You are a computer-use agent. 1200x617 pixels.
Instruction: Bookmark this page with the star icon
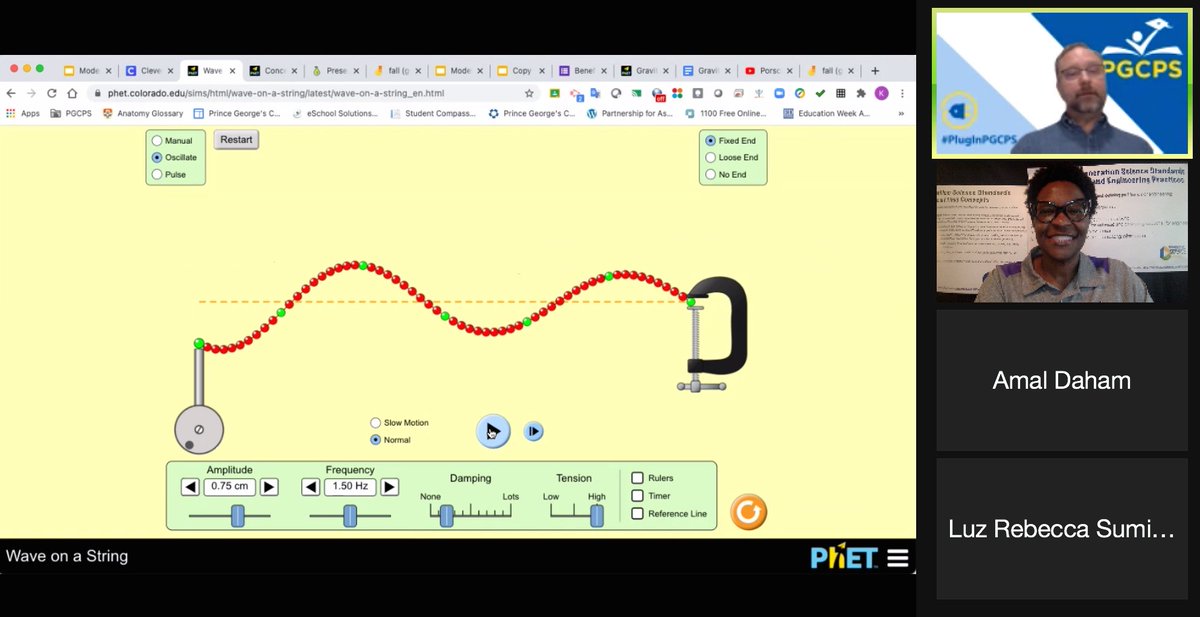point(529,93)
